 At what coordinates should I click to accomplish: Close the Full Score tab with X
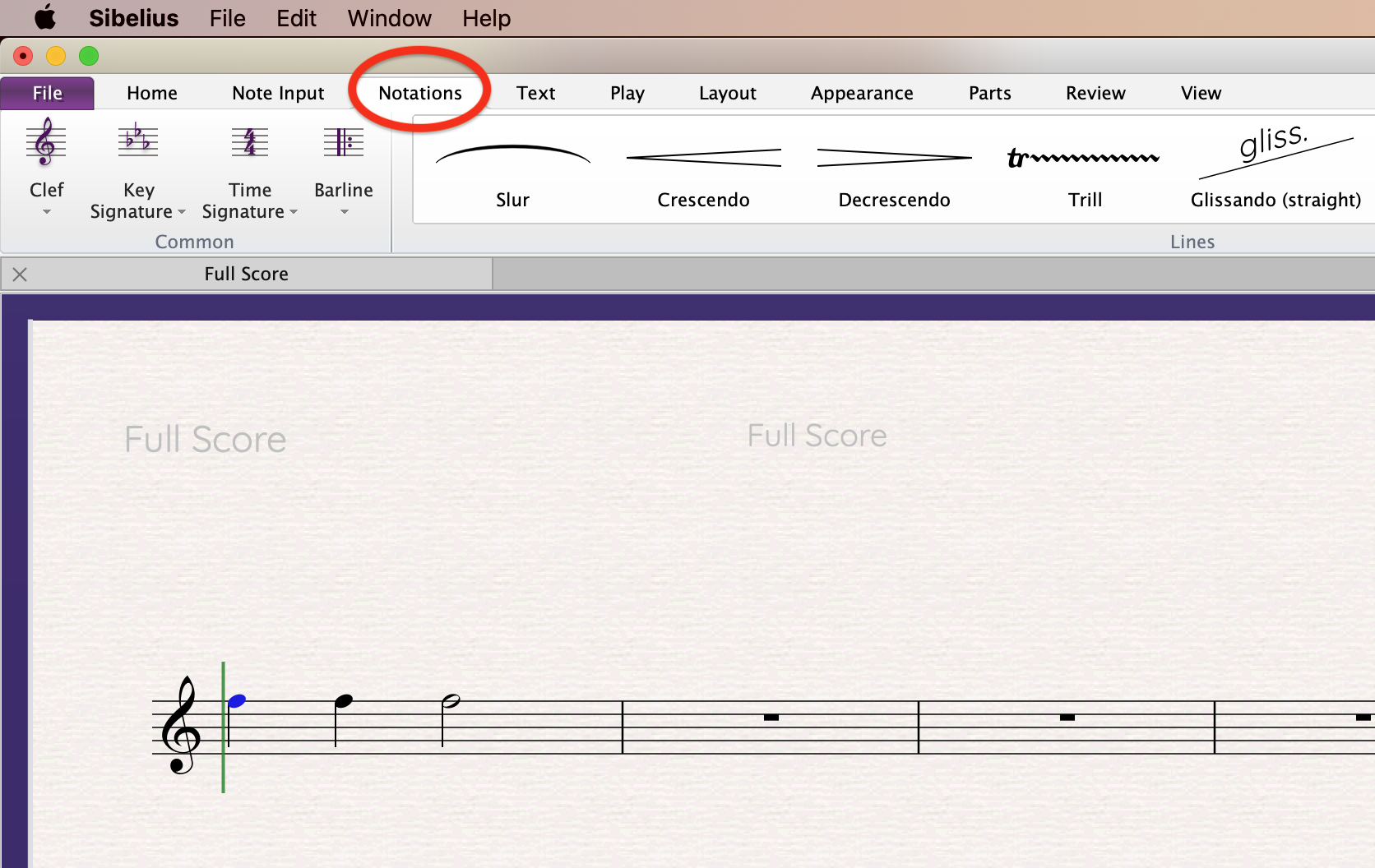click(20, 275)
